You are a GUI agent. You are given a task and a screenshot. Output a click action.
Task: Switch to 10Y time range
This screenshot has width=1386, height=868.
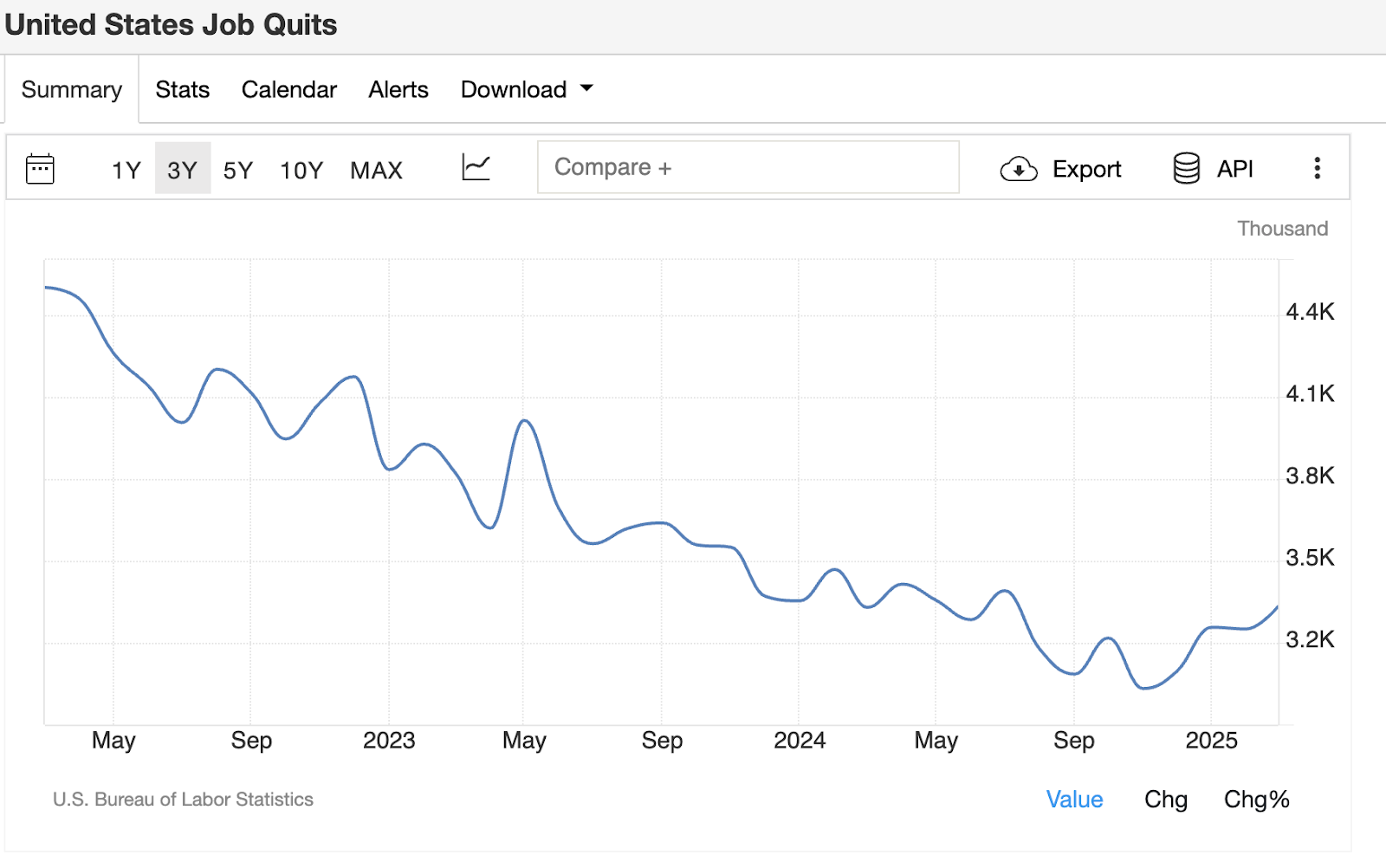tap(301, 170)
